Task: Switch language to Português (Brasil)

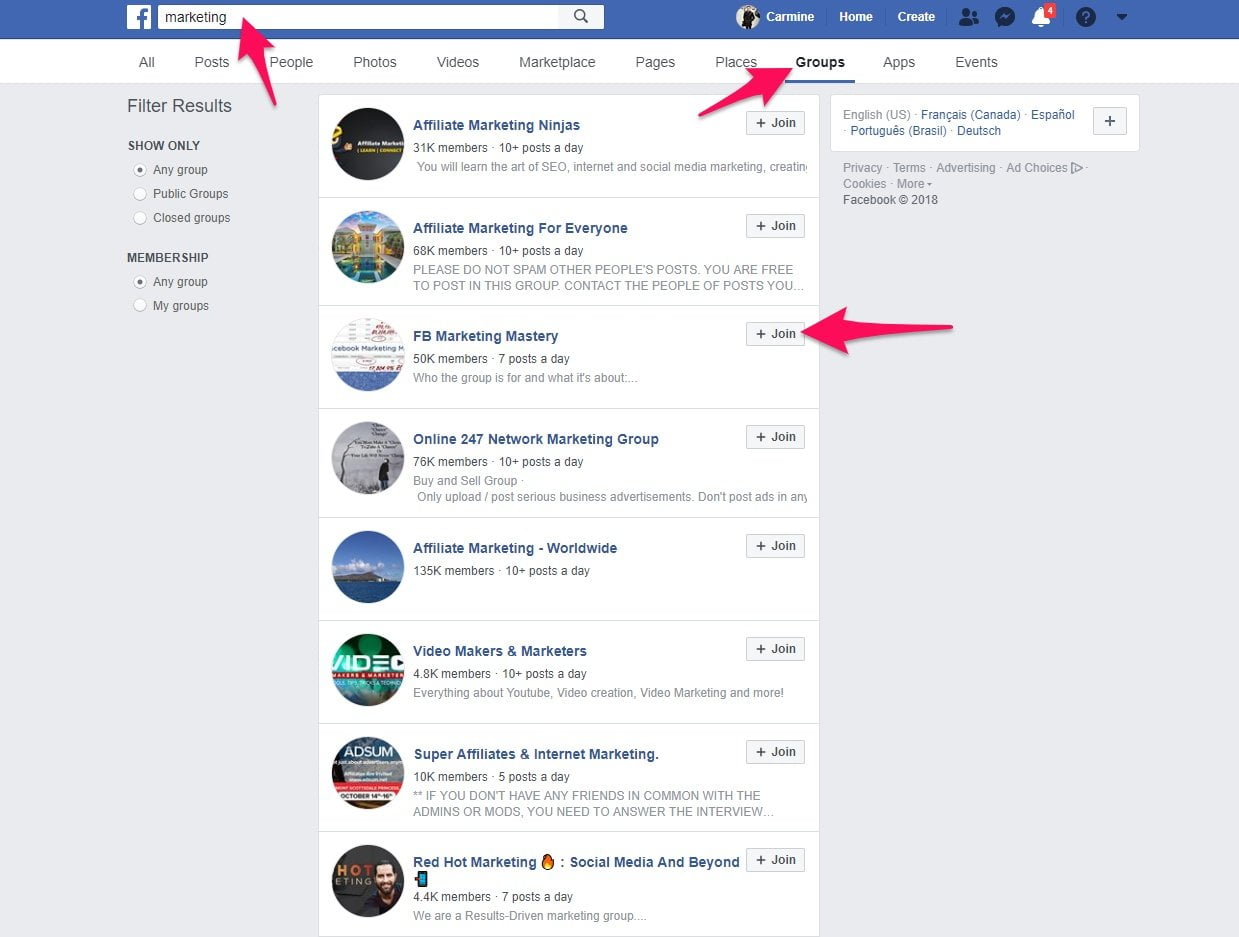Action: tap(898, 131)
